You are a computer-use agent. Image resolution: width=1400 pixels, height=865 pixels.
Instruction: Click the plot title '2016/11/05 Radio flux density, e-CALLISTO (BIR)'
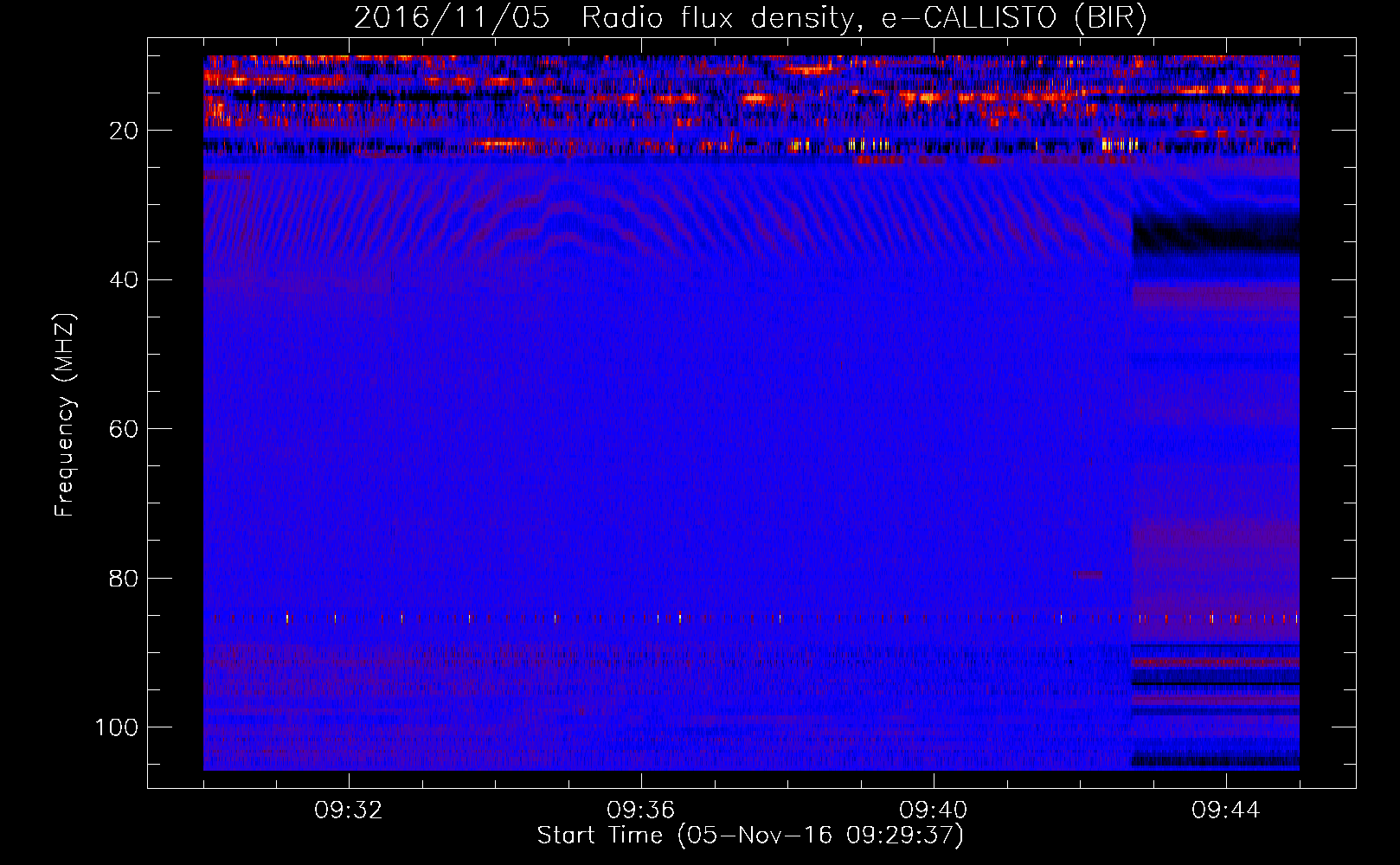(750, 18)
